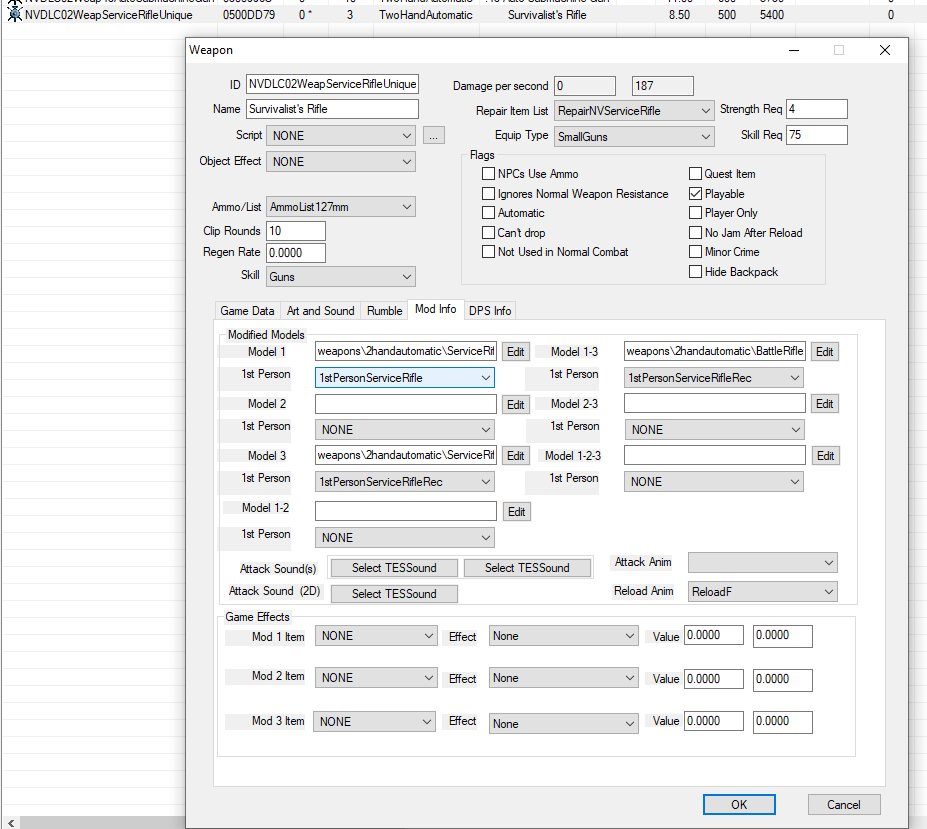927x829 pixels.
Task: Click the Regen Rate field
Action: (296, 253)
